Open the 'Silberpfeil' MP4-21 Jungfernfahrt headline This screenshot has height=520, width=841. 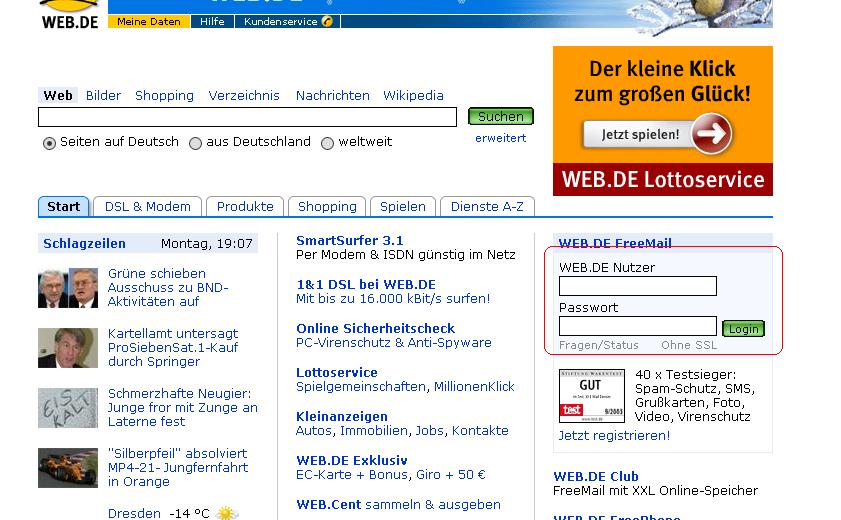point(178,468)
